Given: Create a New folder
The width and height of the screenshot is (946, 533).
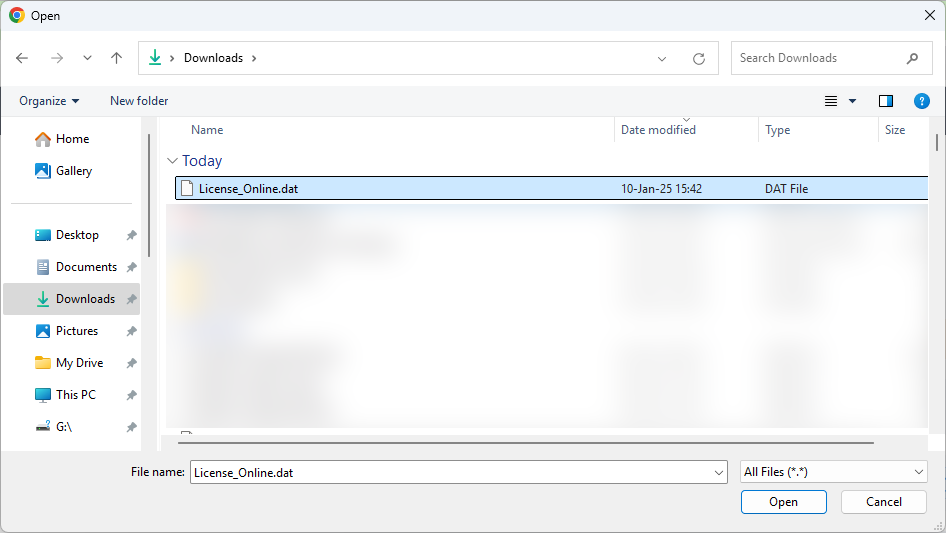Looking at the screenshot, I should tap(139, 101).
